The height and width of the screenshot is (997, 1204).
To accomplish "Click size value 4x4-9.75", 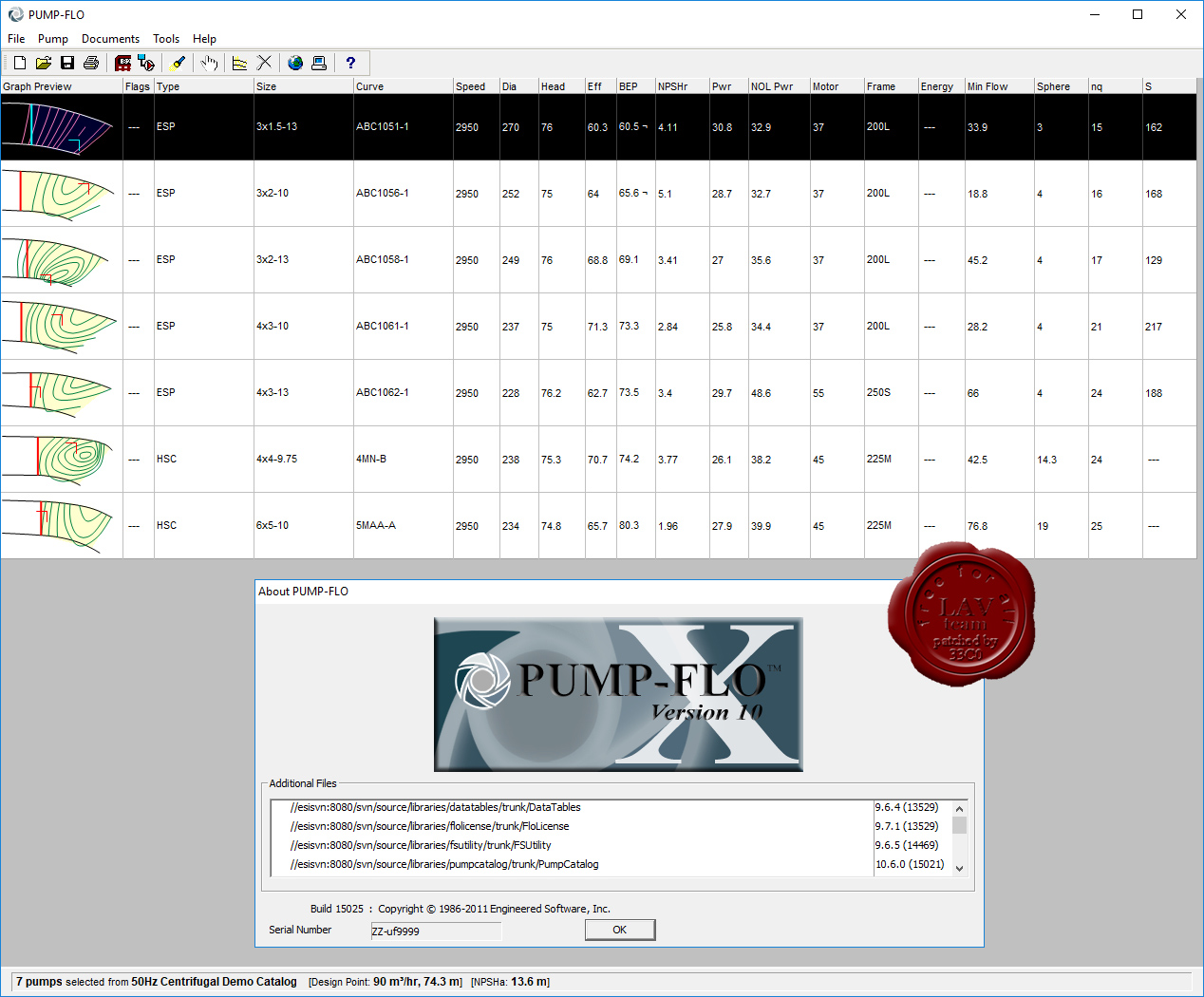I will (x=277, y=459).
